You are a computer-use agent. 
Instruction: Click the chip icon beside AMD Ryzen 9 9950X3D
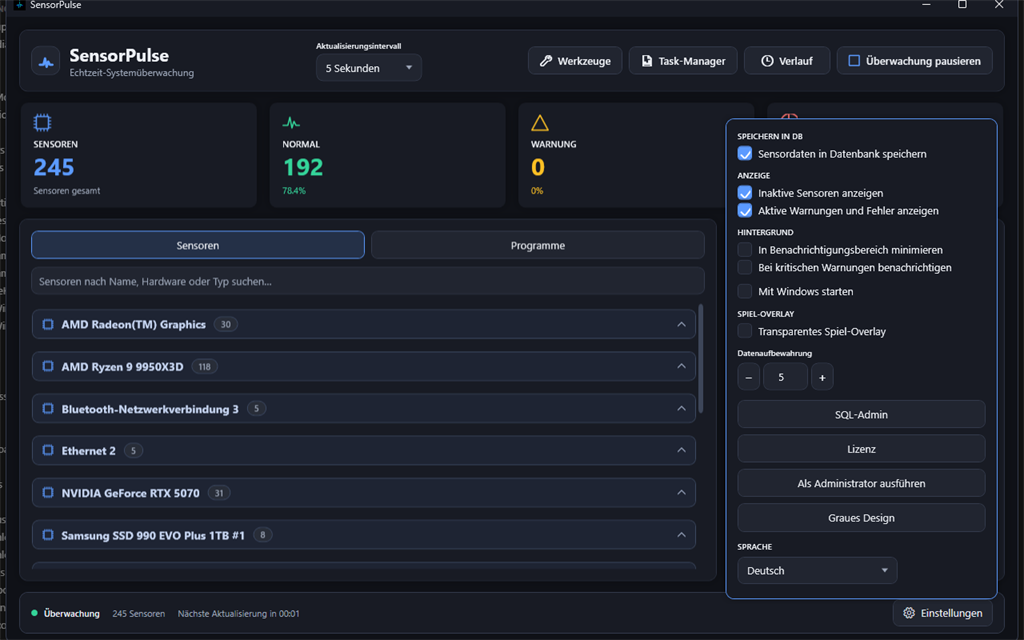[48, 366]
